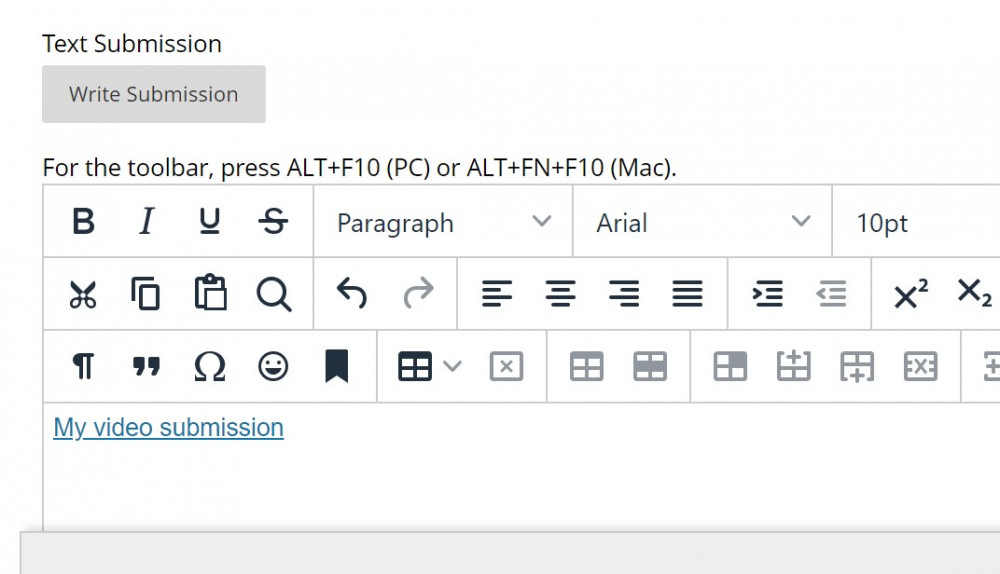Increase indent of paragraph
Image resolution: width=1000 pixels, height=574 pixels.
point(767,294)
